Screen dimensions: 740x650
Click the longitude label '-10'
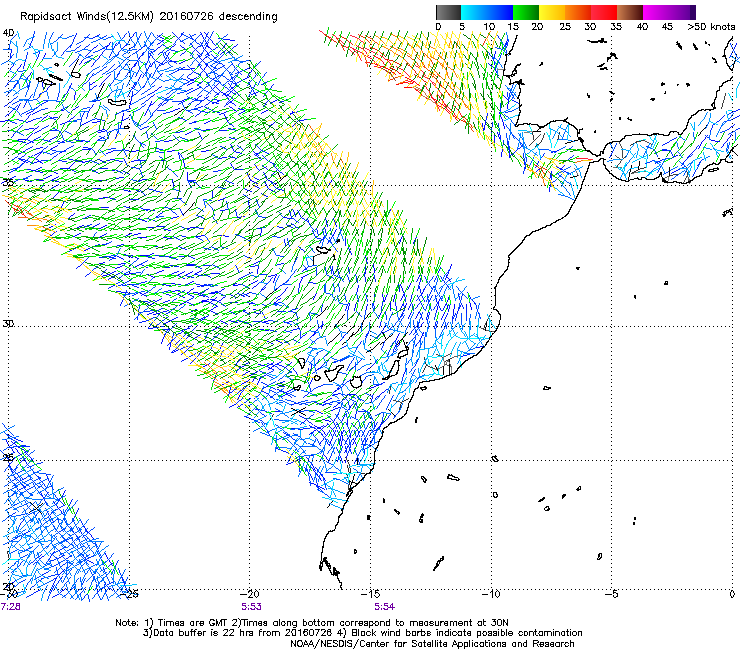tap(491, 594)
